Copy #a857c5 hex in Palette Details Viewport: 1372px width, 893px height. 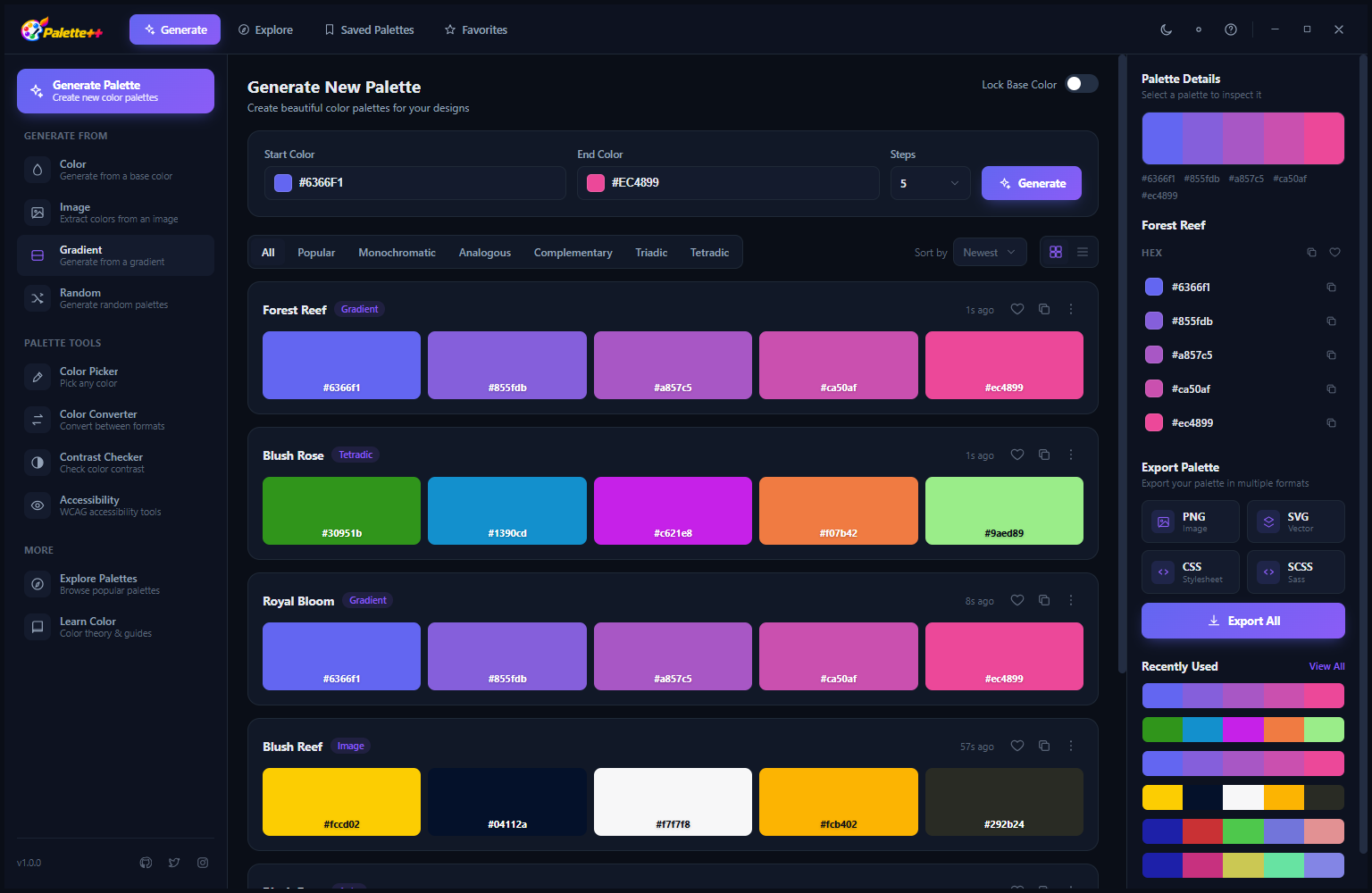point(1331,355)
